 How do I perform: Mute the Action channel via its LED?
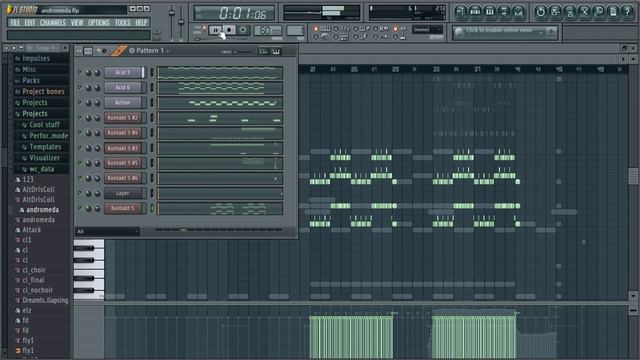80,103
